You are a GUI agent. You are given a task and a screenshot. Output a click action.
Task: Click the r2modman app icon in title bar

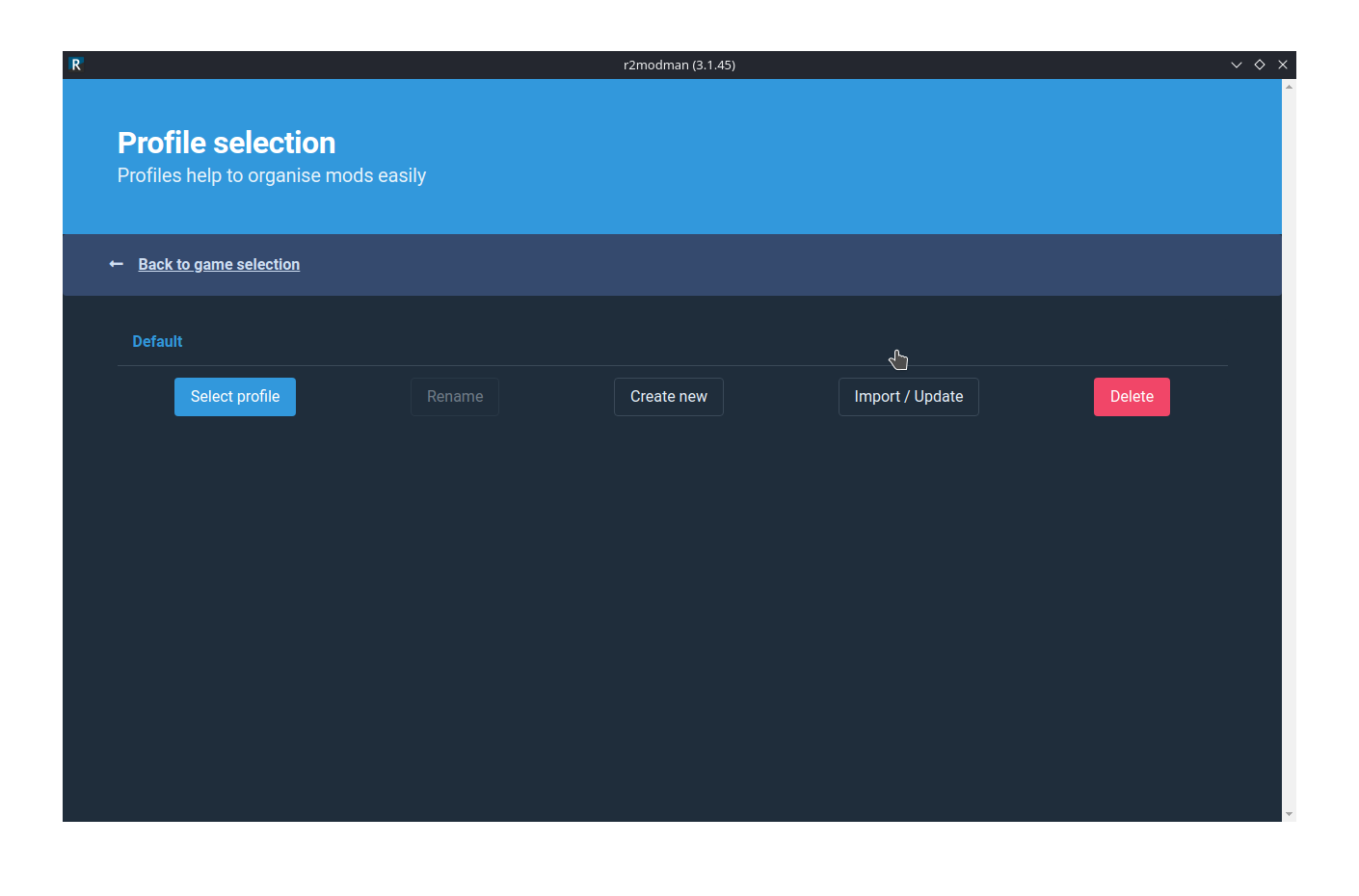pyautogui.click(x=76, y=65)
